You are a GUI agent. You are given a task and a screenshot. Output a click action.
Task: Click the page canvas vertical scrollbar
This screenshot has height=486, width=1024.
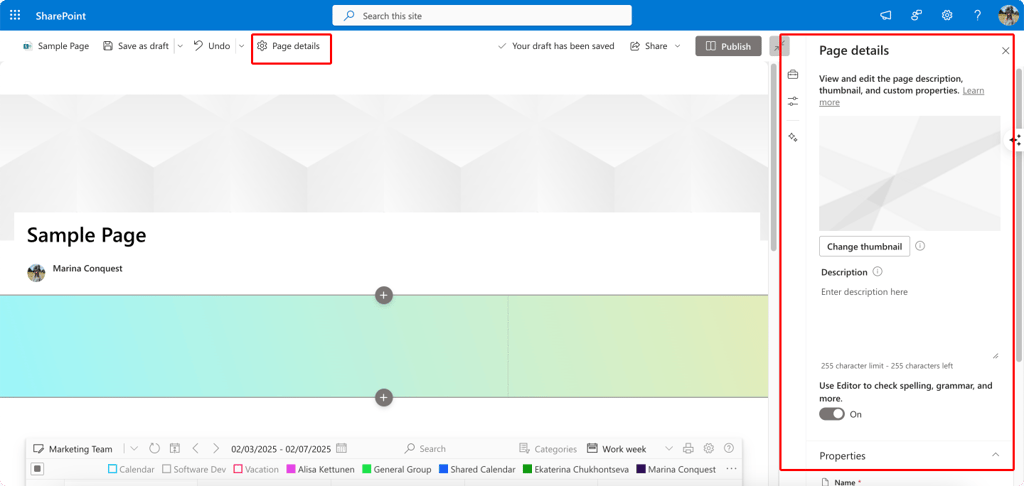click(x=774, y=157)
